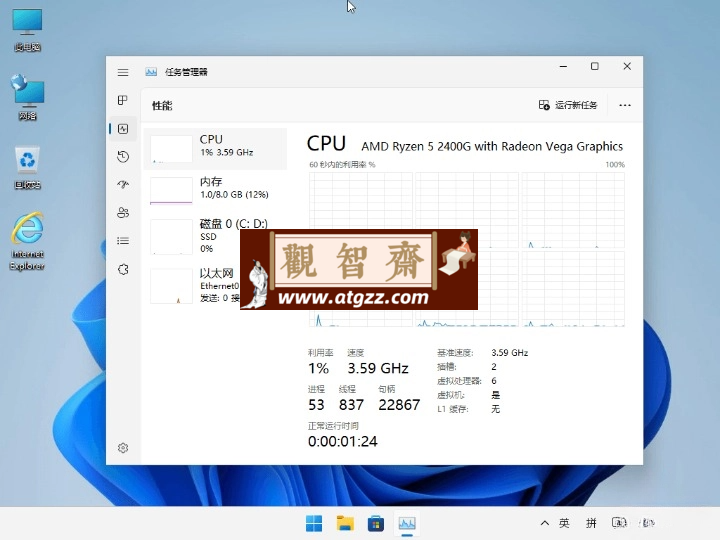Select the 磁盘 0 disk entry
Viewport: 720px width, 540px height.
(x=215, y=236)
